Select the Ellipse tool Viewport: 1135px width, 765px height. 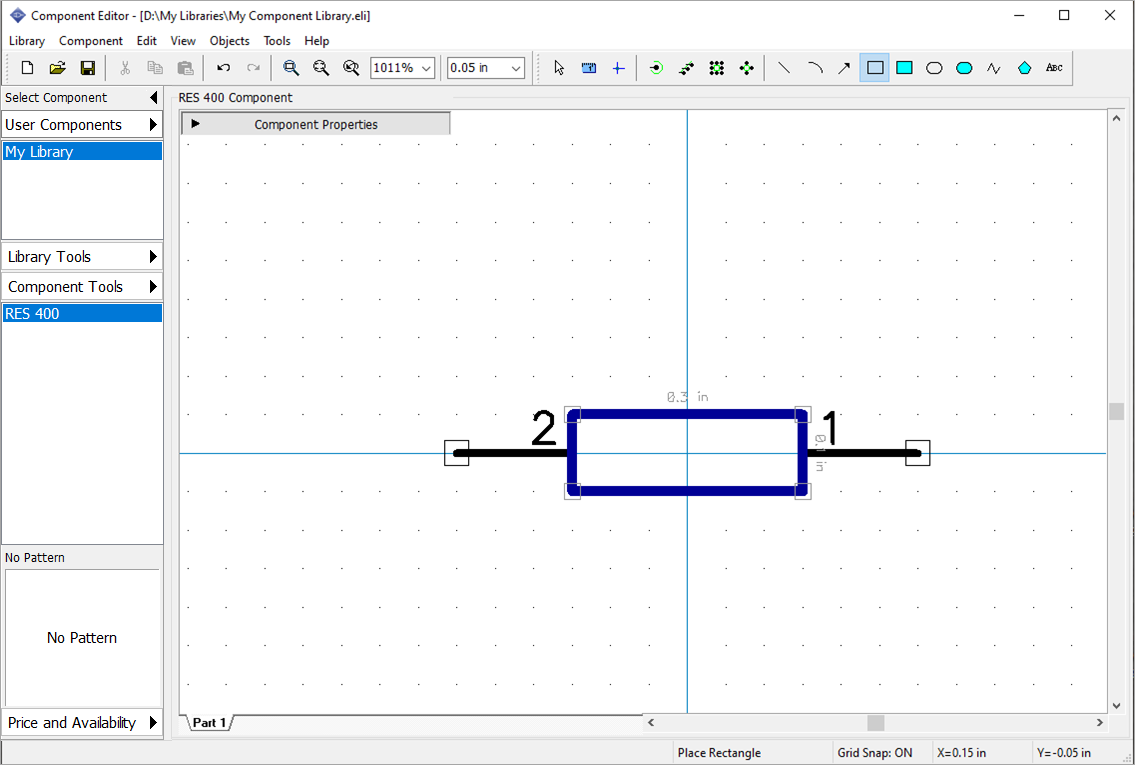934,68
